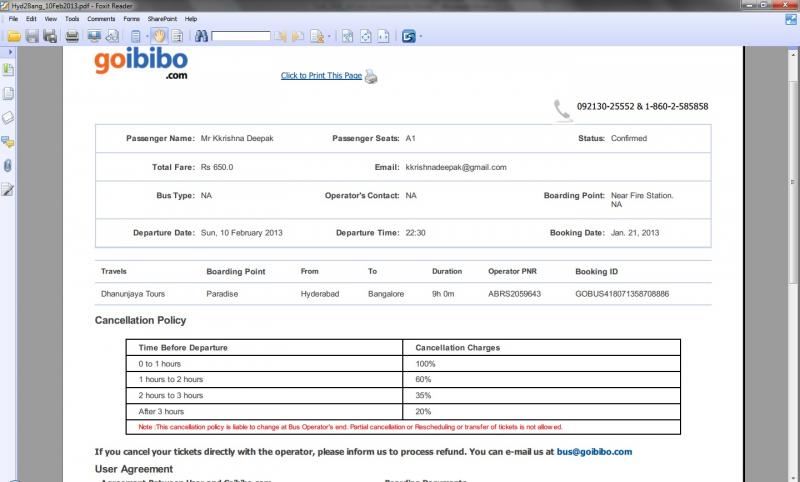
Task: Click the search options page icon
Action: tap(317, 36)
